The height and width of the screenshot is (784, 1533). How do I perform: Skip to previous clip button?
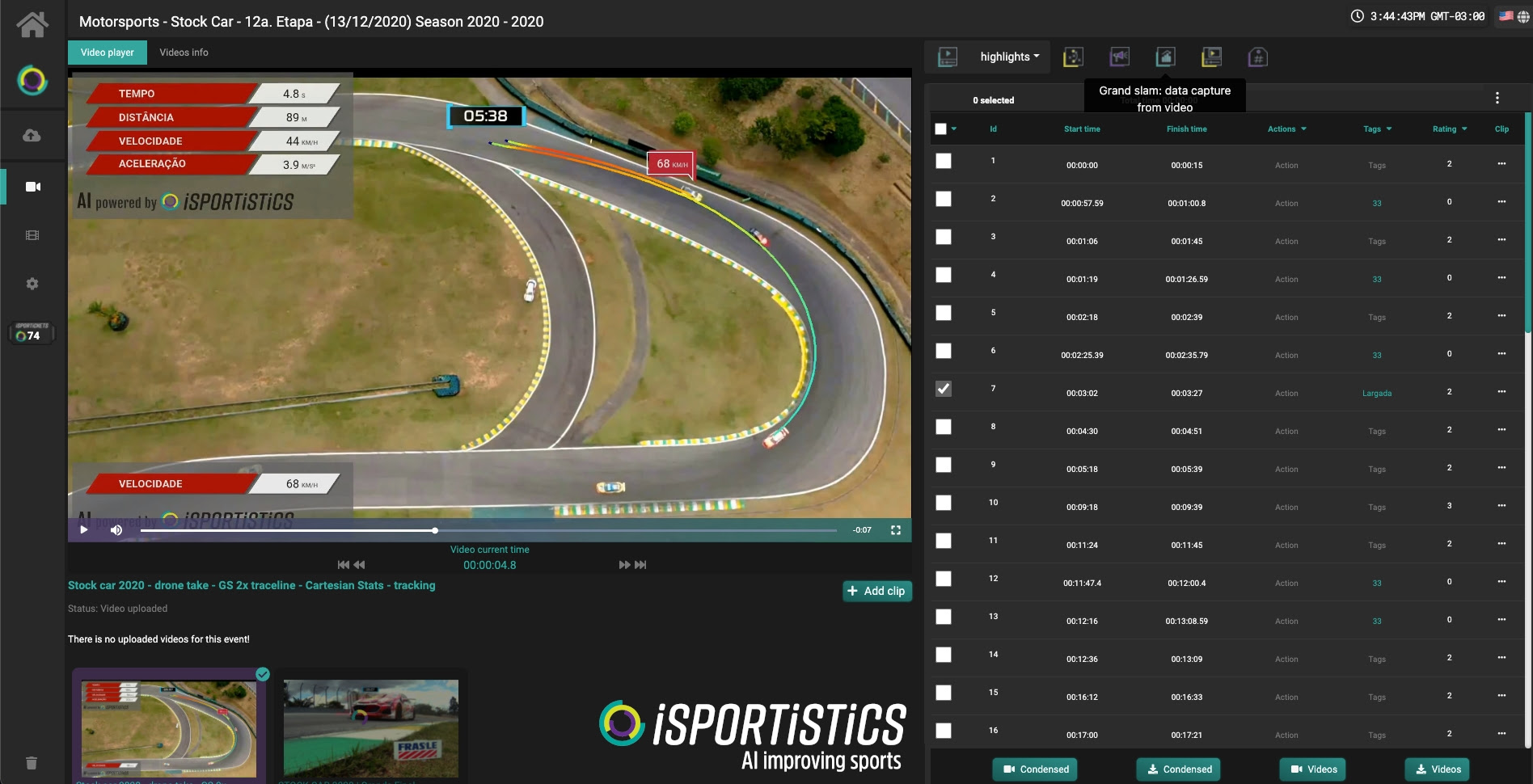[x=344, y=565]
